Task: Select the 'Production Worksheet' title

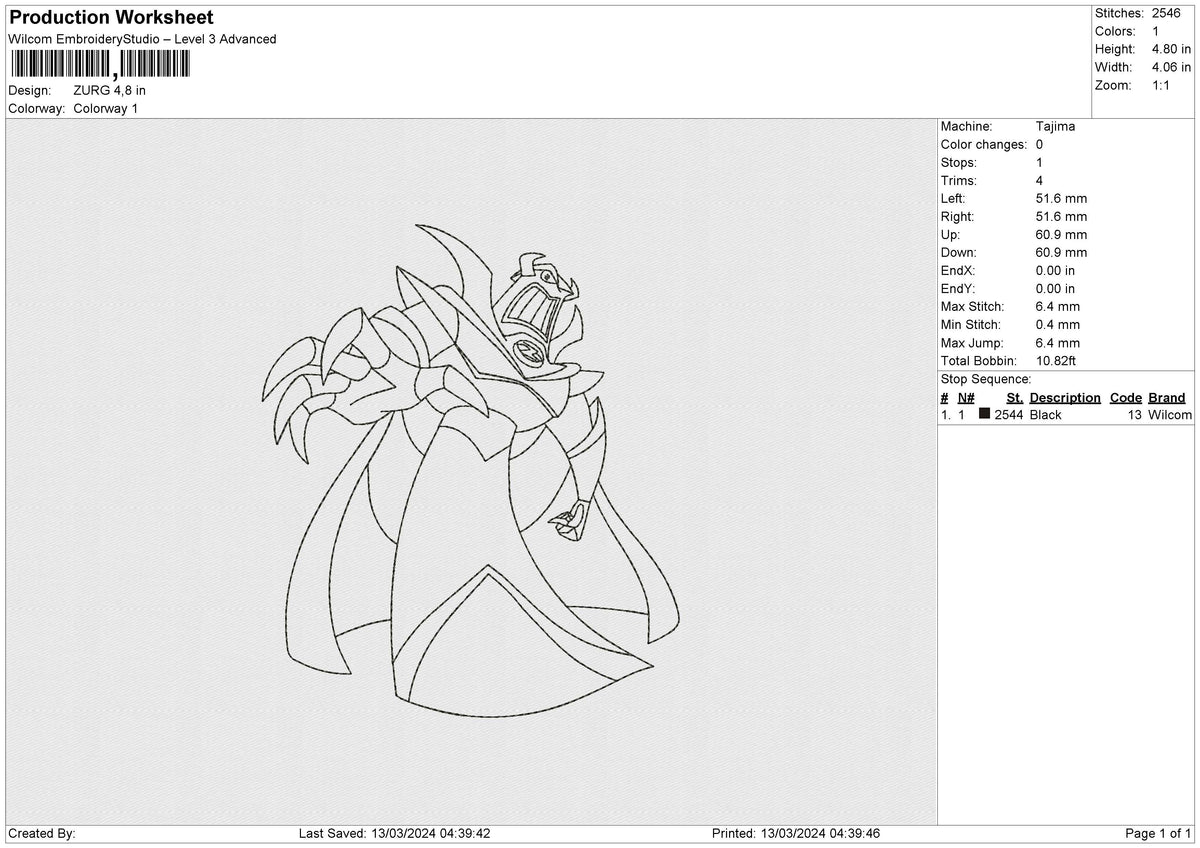Action: [111, 18]
